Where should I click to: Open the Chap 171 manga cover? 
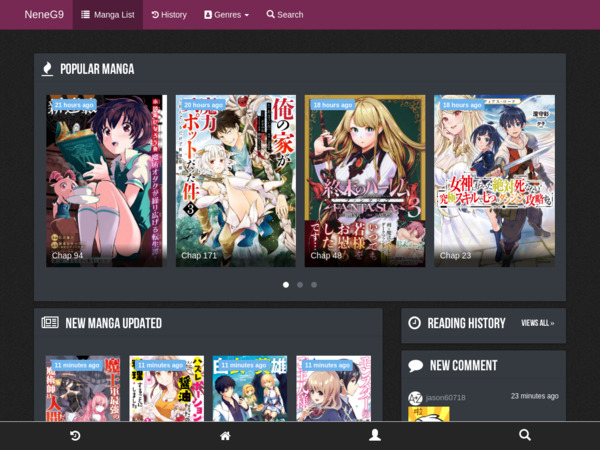(236, 181)
